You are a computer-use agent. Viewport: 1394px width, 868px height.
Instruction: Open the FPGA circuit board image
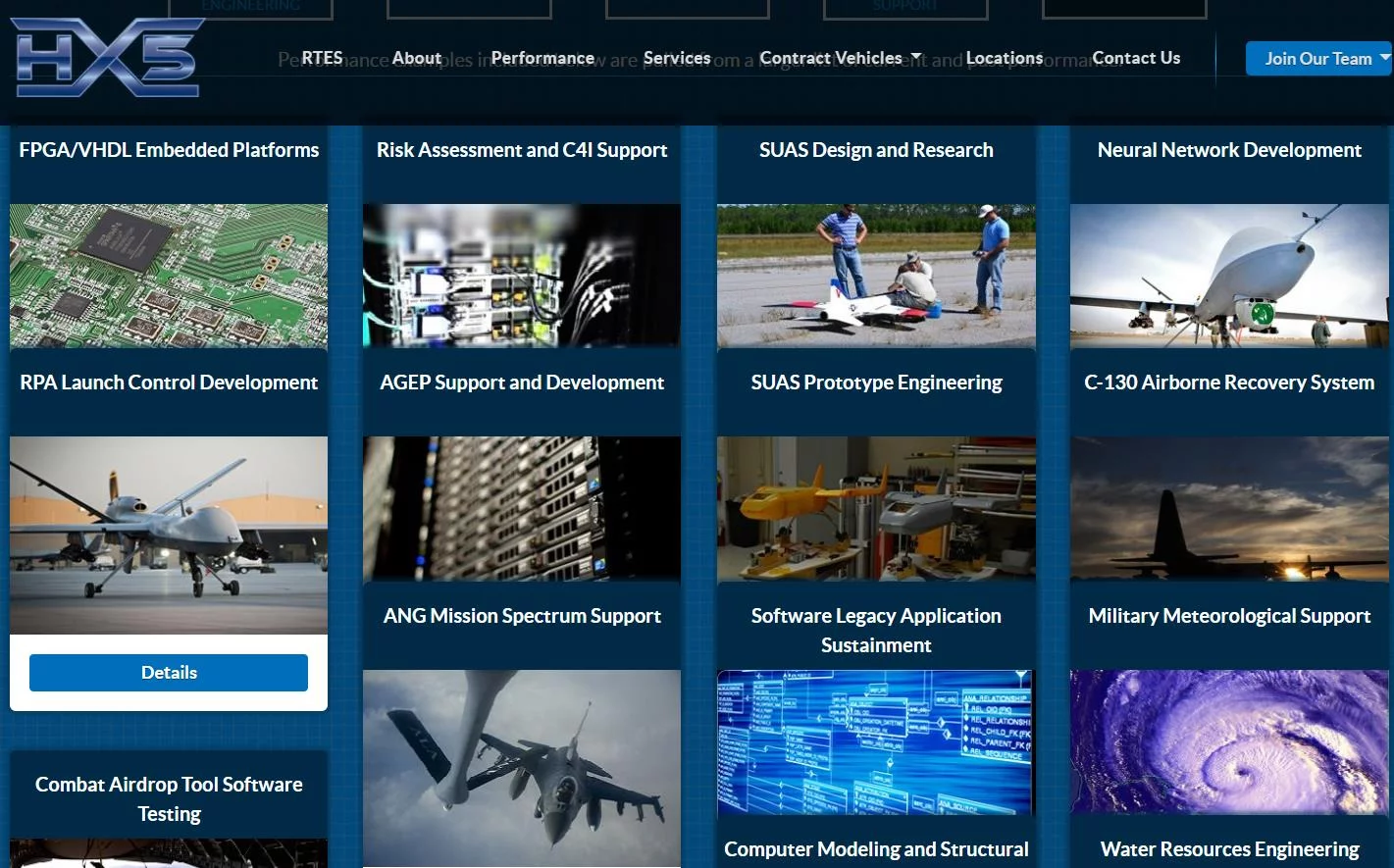(169, 276)
